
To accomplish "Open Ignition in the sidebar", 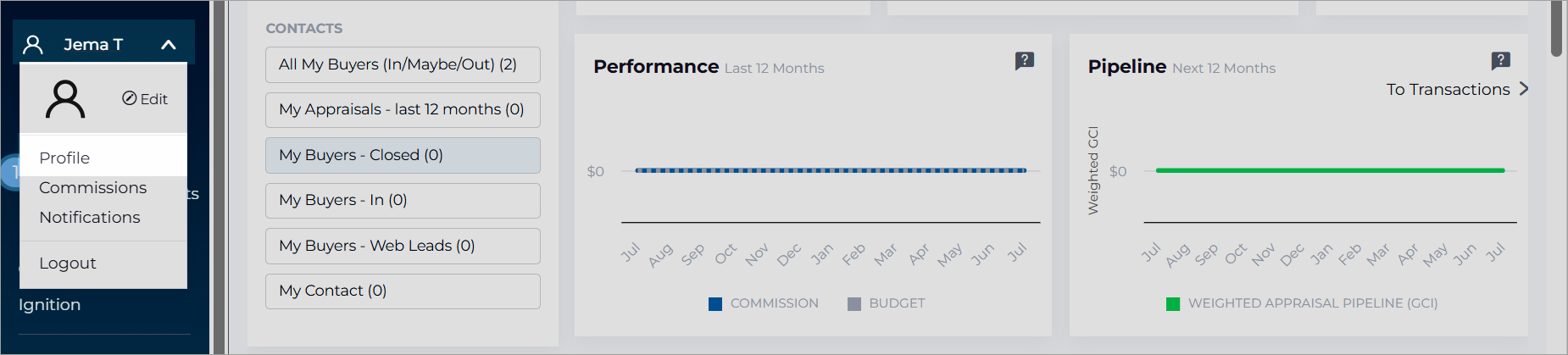I will coord(50,304).
